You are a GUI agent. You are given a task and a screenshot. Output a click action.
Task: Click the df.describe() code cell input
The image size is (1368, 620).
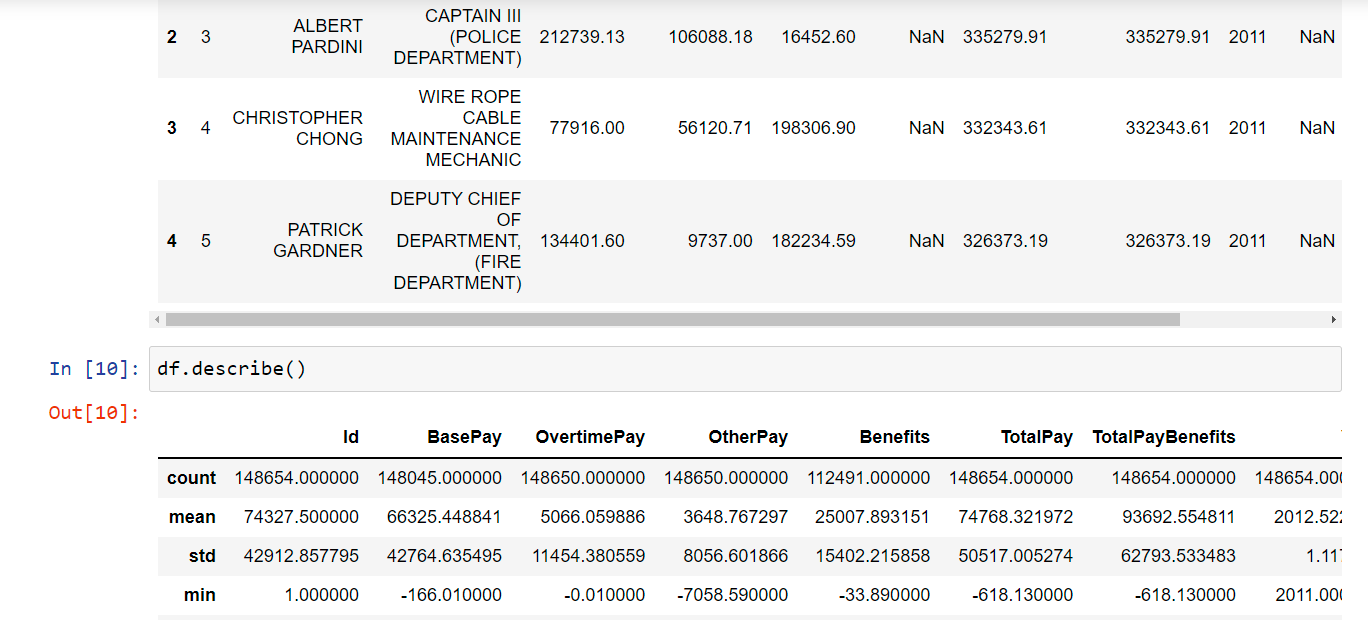click(744, 369)
